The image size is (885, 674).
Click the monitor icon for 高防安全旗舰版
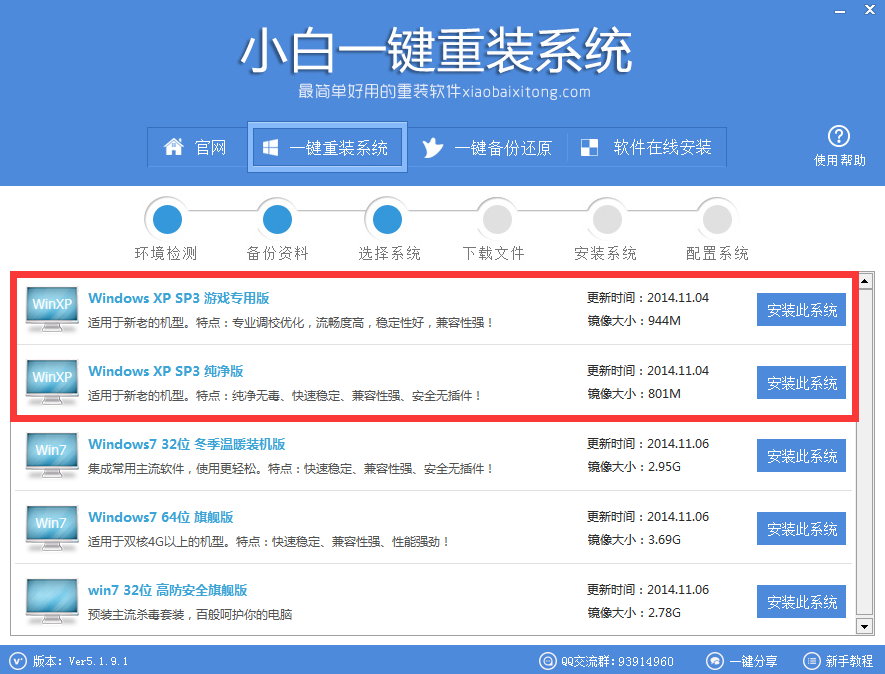(51, 601)
